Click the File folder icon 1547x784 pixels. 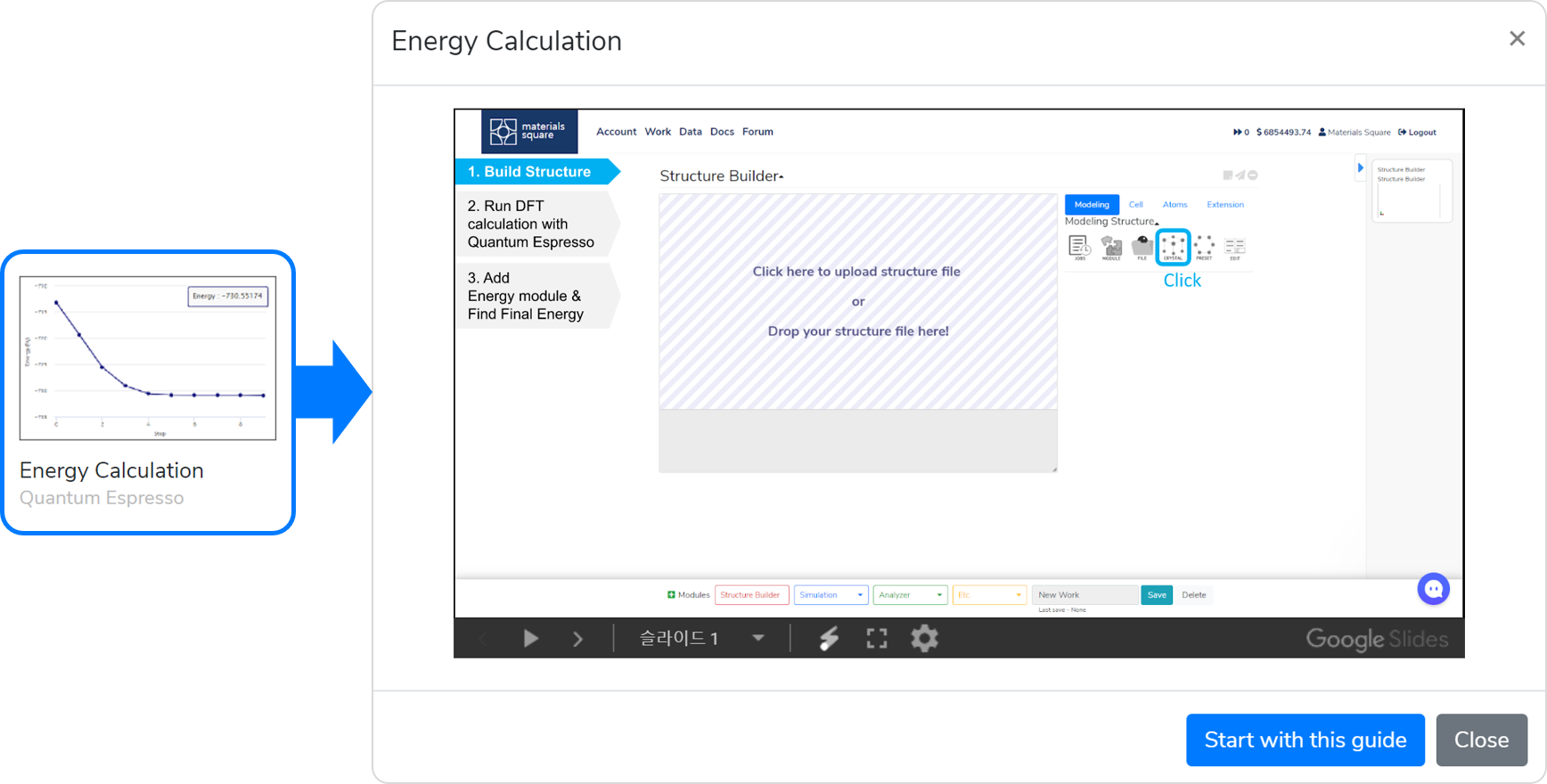[1142, 247]
